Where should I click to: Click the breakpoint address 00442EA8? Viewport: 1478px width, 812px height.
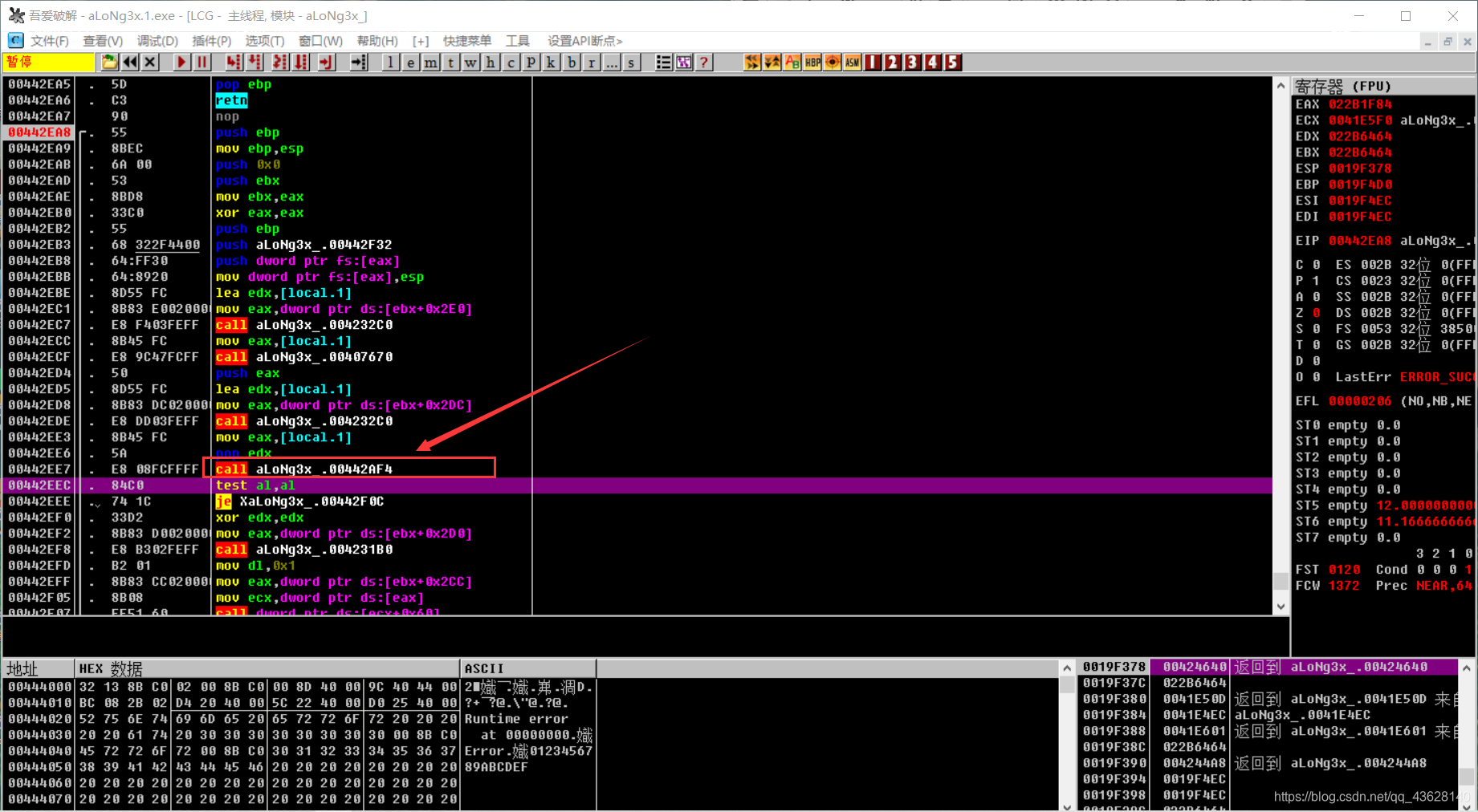pyautogui.click(x=39, y=132)
